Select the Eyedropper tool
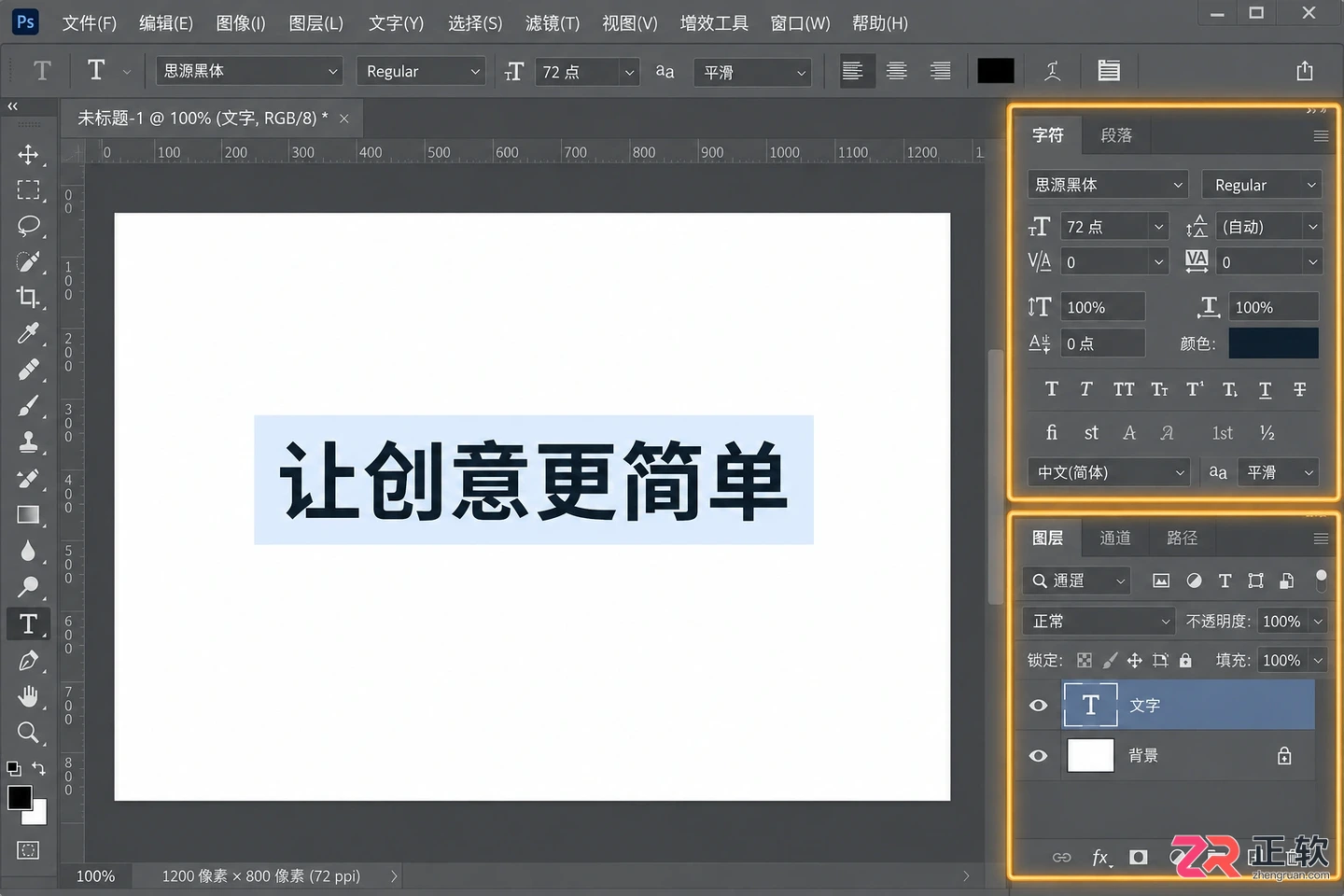 click(x=28, y=333)
